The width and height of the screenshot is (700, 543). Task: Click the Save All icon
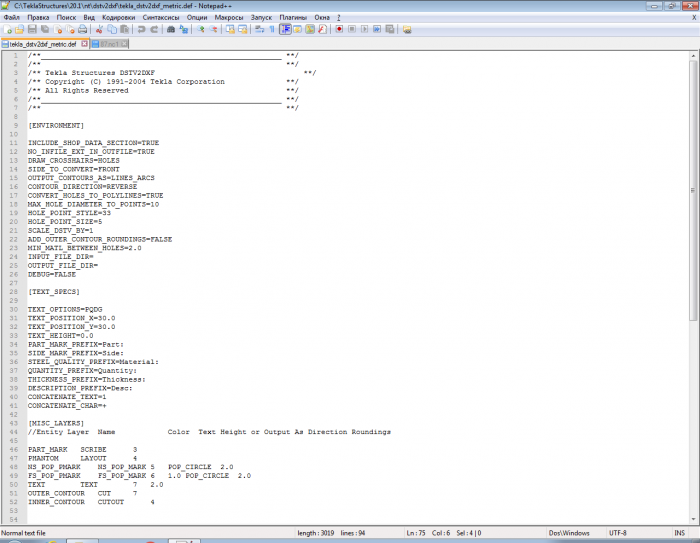point(45,29)
